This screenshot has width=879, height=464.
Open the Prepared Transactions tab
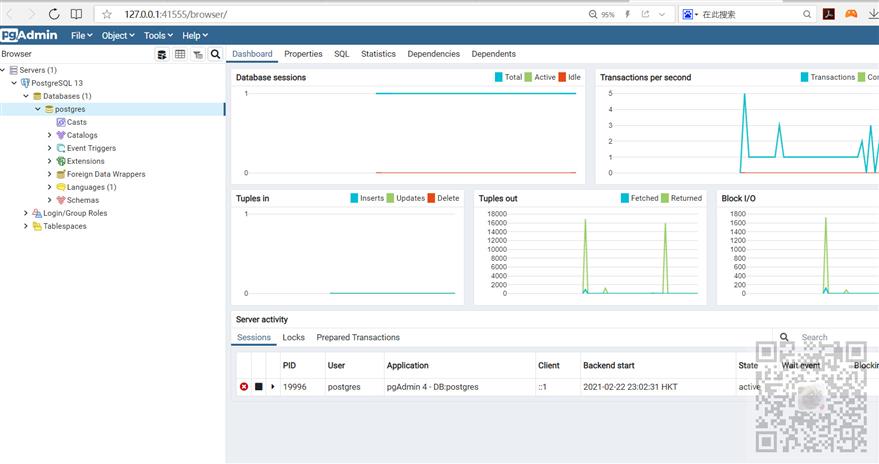coord(358,337)
